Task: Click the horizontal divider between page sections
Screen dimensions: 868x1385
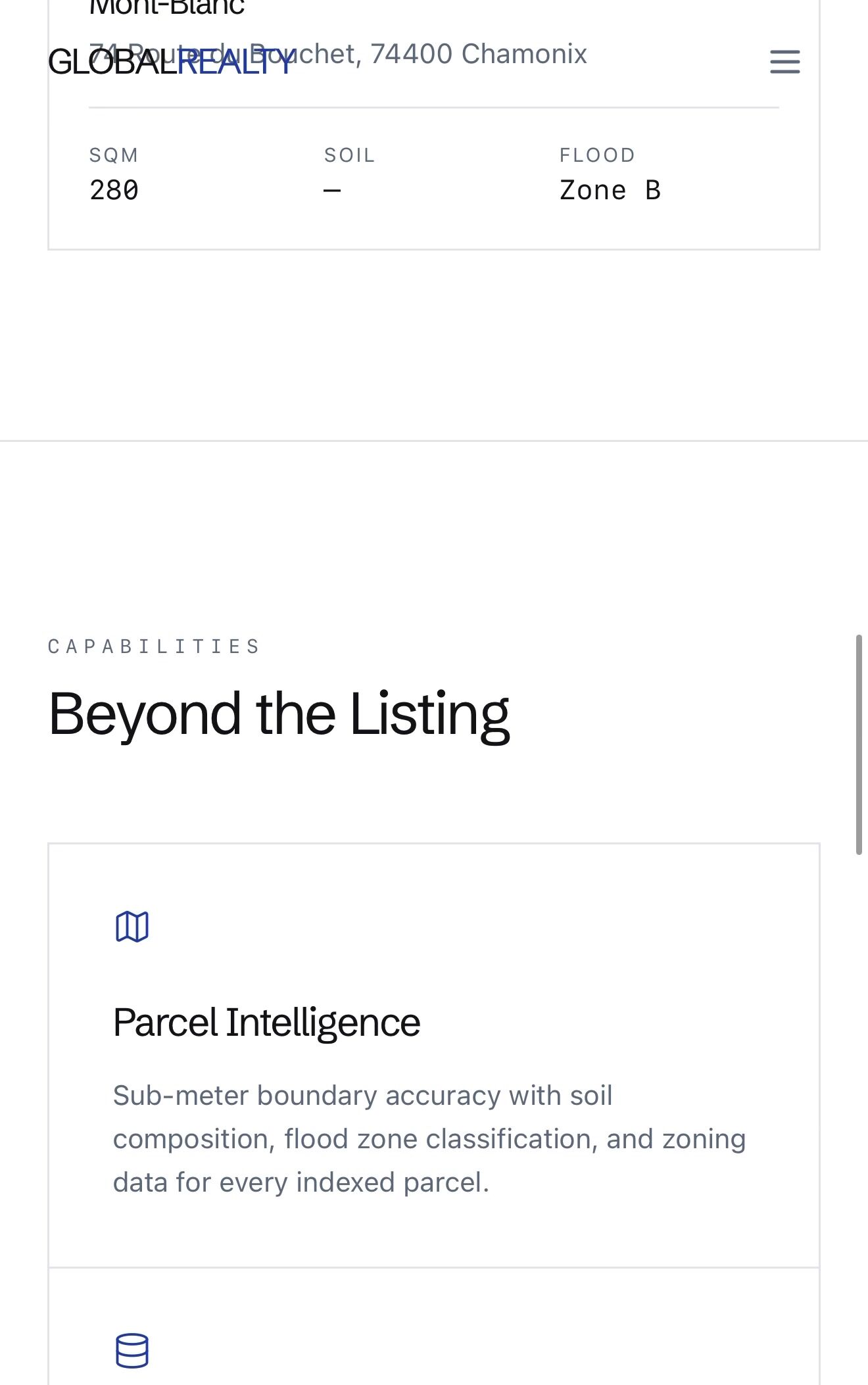Action: click(434, 441)
